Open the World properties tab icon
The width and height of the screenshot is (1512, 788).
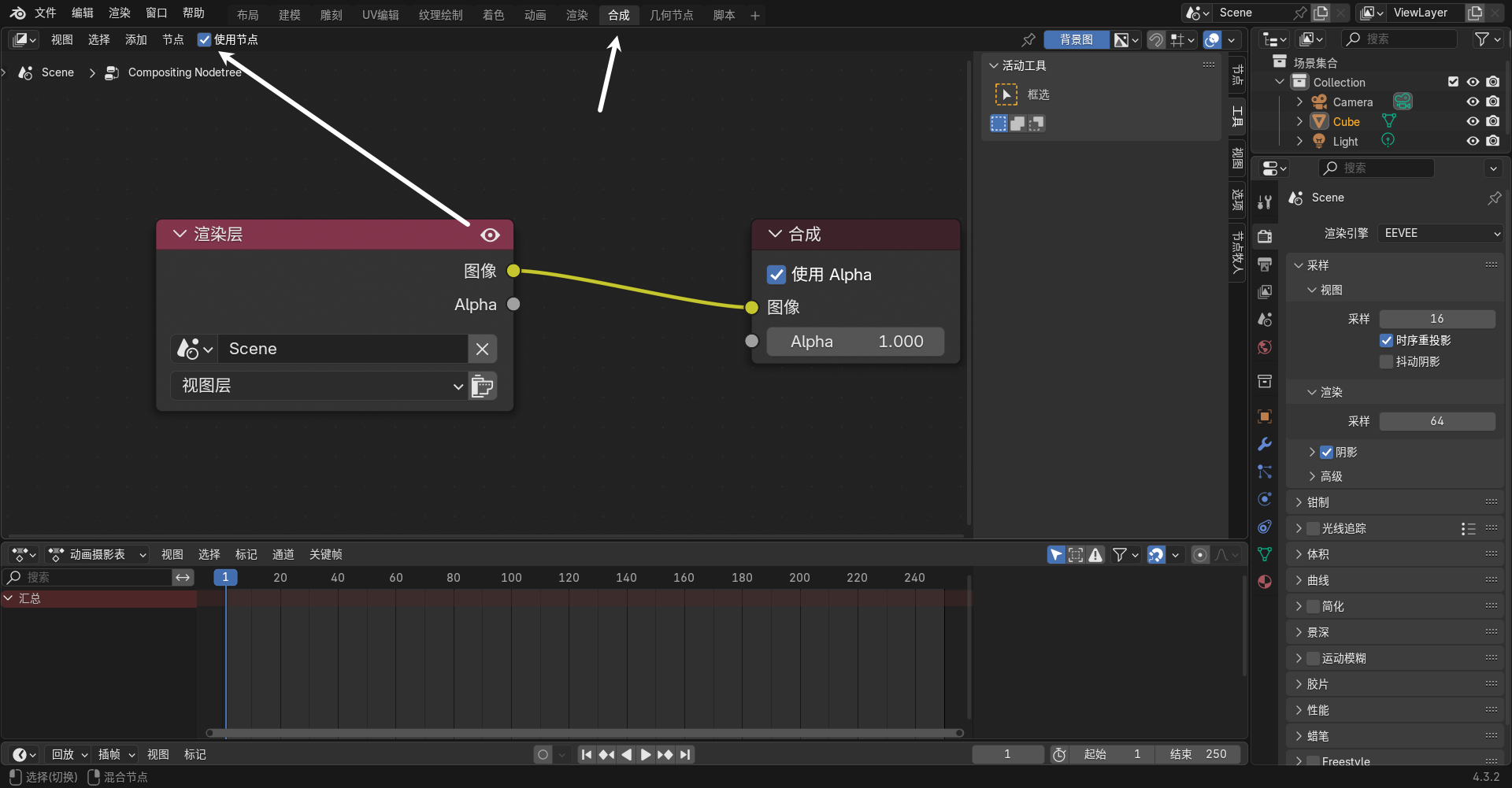[x=1265, y=347]
